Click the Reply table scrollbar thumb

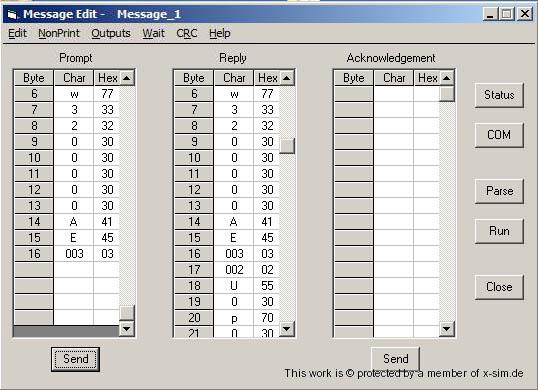(x=287, y=146)
